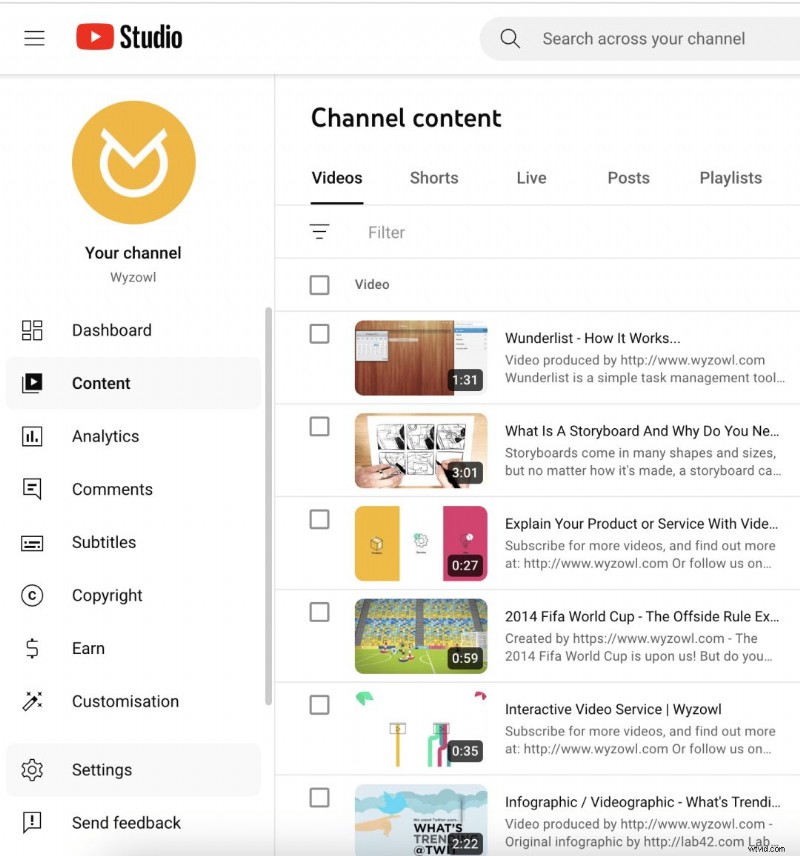Click the search across your channel field
The image size is (800, 856).
pos(640,39)
